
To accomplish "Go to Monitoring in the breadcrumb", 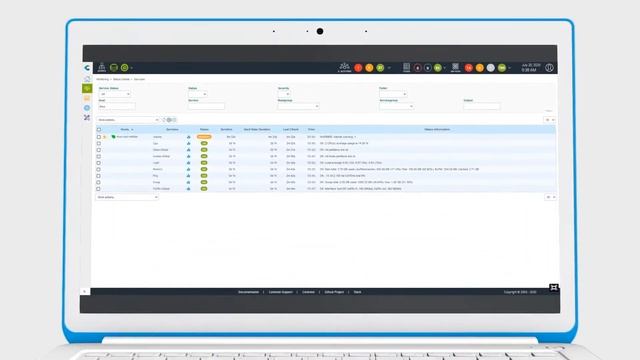I will pyautogui.click(x=102, y=79).
